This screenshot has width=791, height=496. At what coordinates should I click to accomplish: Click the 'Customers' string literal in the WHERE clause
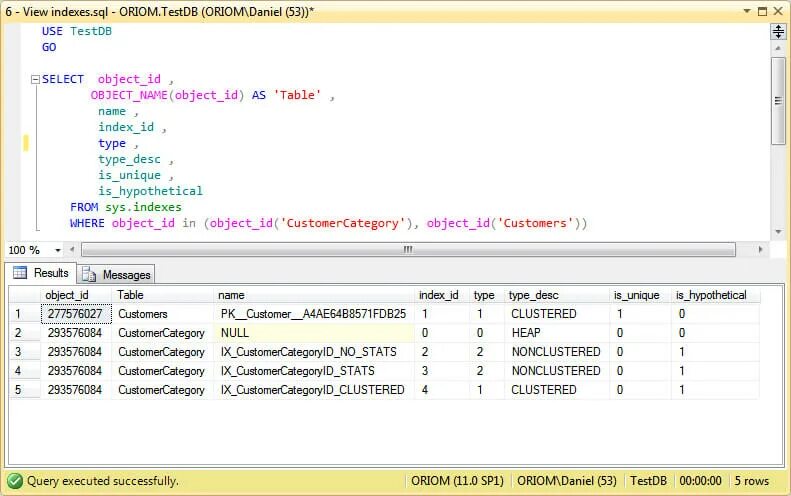pyautogui.click(x=535, y=224)
